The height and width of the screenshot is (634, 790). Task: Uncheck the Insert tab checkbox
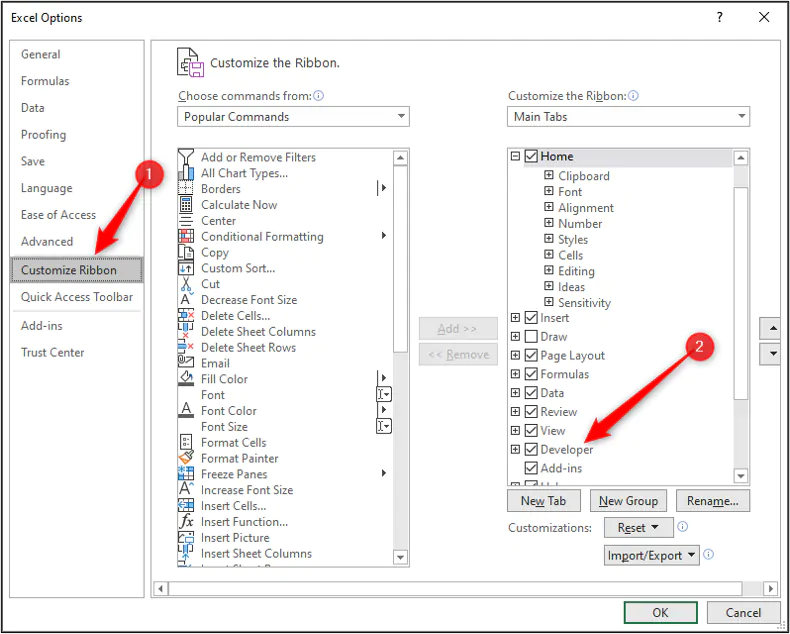(x=531, y=318)
